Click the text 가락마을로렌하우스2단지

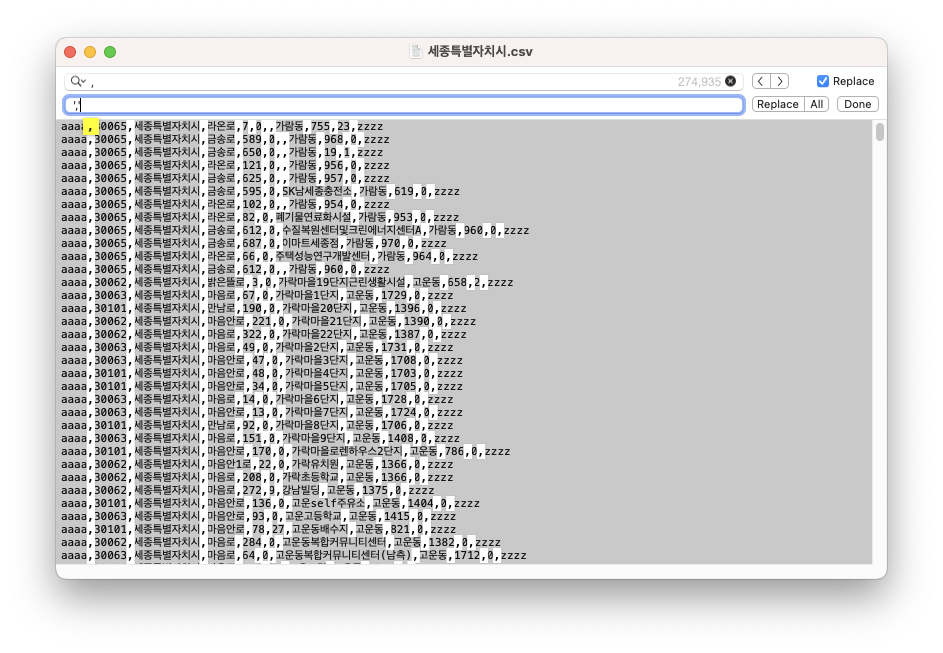click(347, 452)
